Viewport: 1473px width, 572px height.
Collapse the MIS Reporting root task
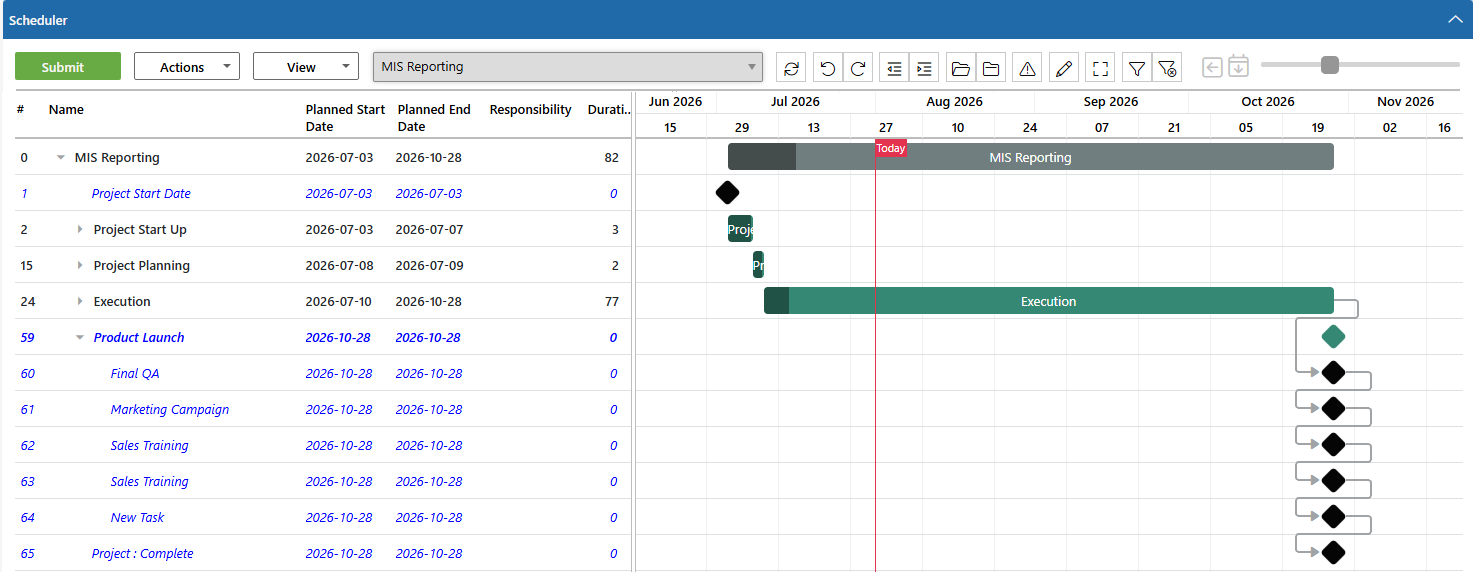(x=61, y=158)
